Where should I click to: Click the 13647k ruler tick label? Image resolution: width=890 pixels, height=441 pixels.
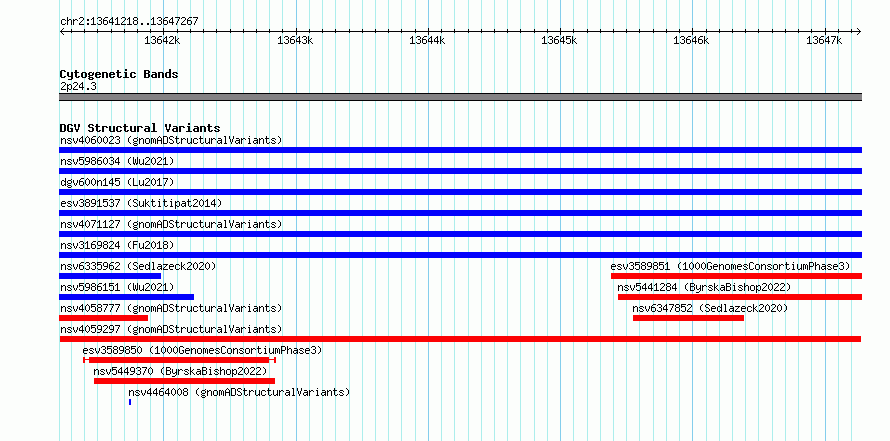click(824, 40)
